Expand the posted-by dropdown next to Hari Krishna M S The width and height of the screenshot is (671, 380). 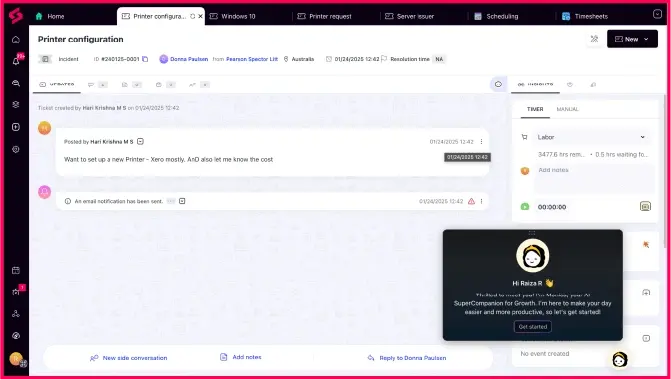[140, 142]
